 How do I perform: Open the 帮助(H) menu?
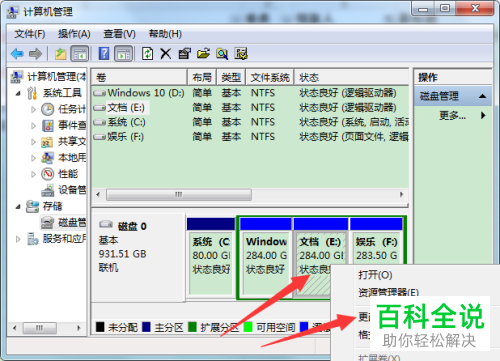pyautogui.click(x=165, y=34)
